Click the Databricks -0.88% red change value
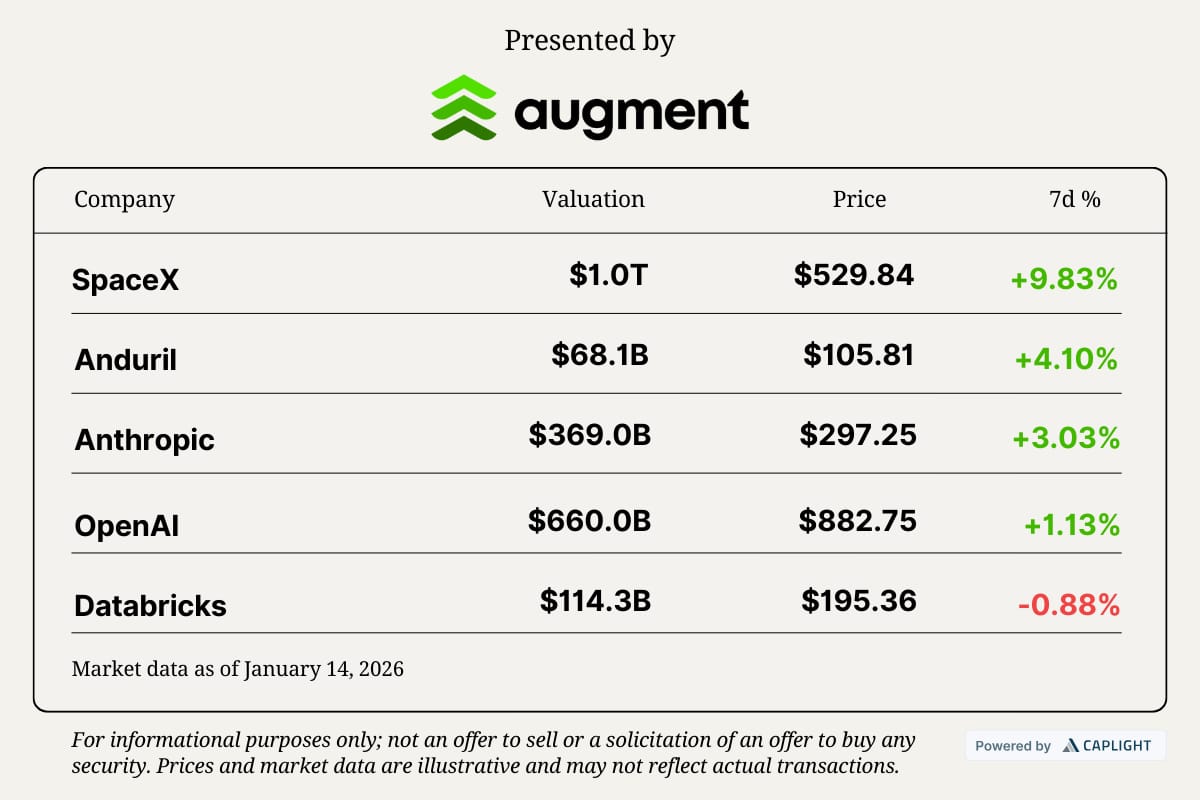1200x800 pixels. pyautogui.click(x=1069, y=605)
